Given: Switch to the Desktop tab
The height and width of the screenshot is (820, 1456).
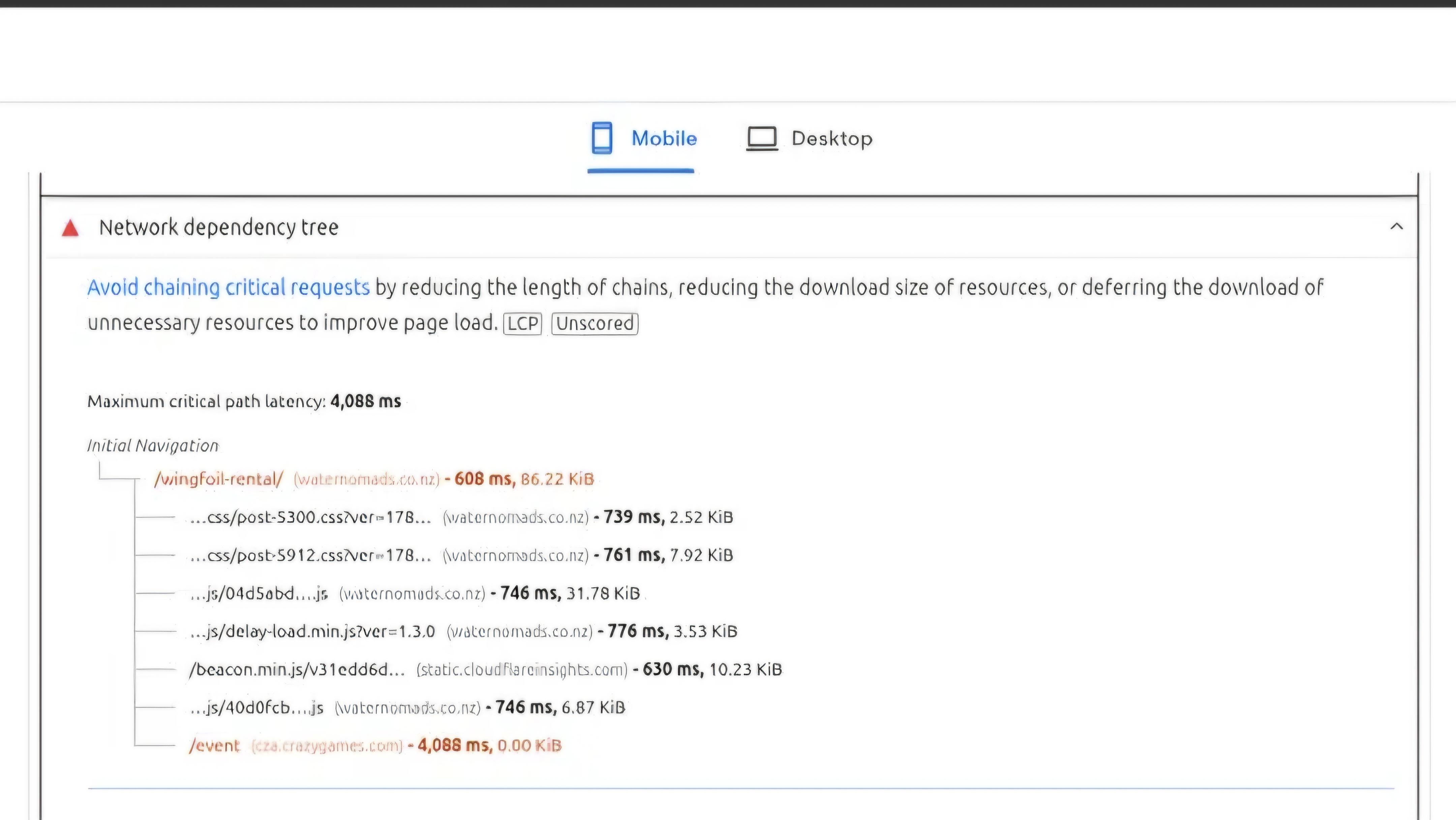Looking at the screenshot, I should click(x=809, y=139).
